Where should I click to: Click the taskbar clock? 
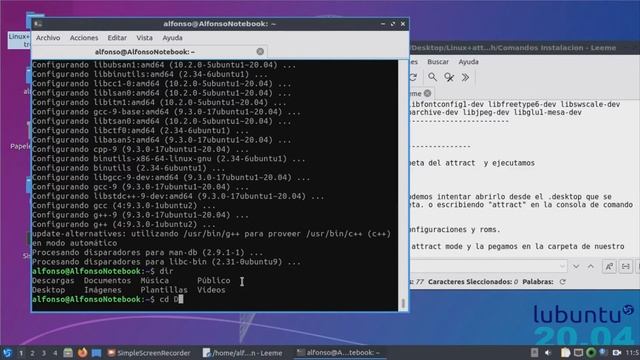[632, 353]
